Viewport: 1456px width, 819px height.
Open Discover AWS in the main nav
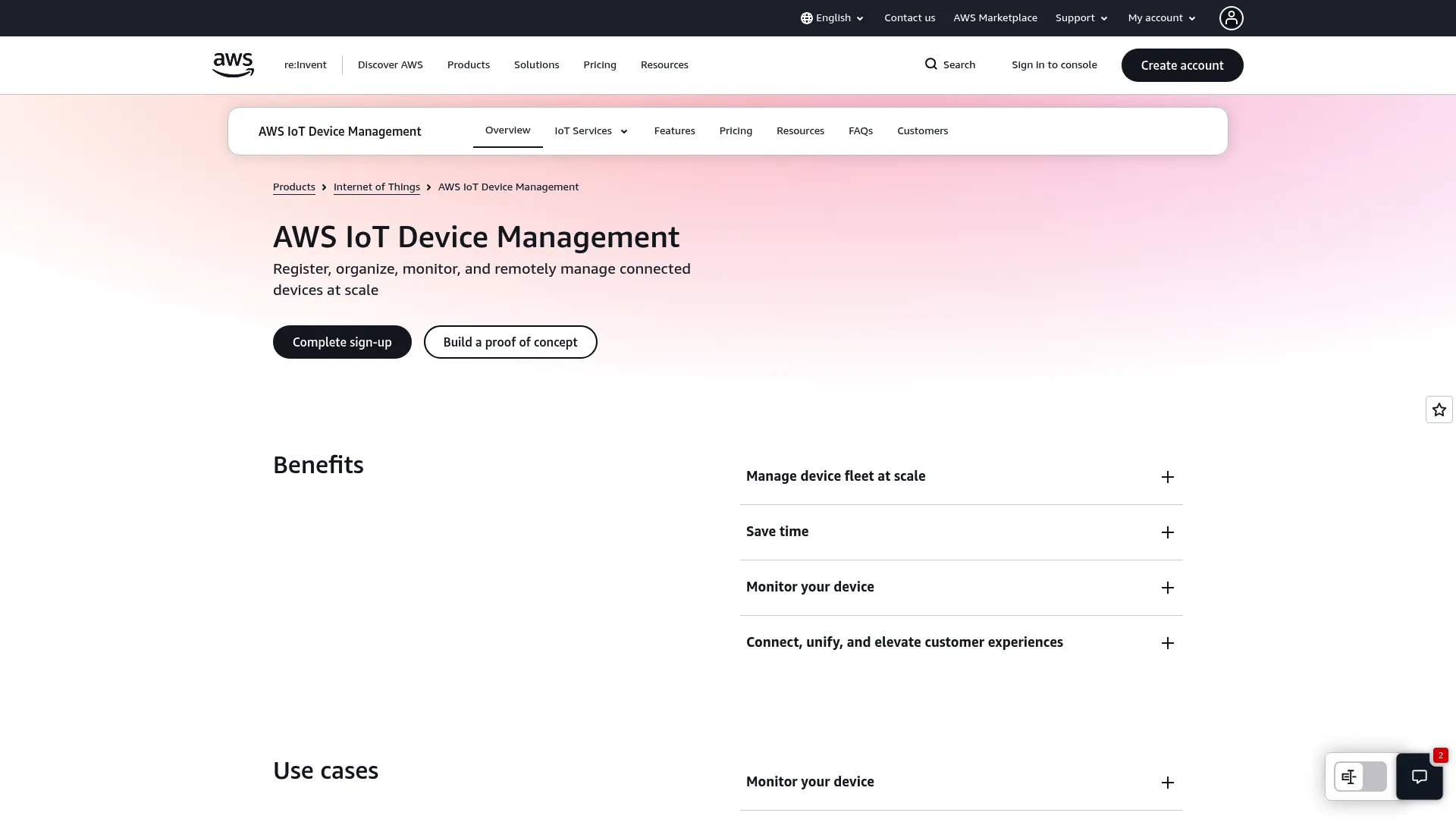click(x=391, y=65)
